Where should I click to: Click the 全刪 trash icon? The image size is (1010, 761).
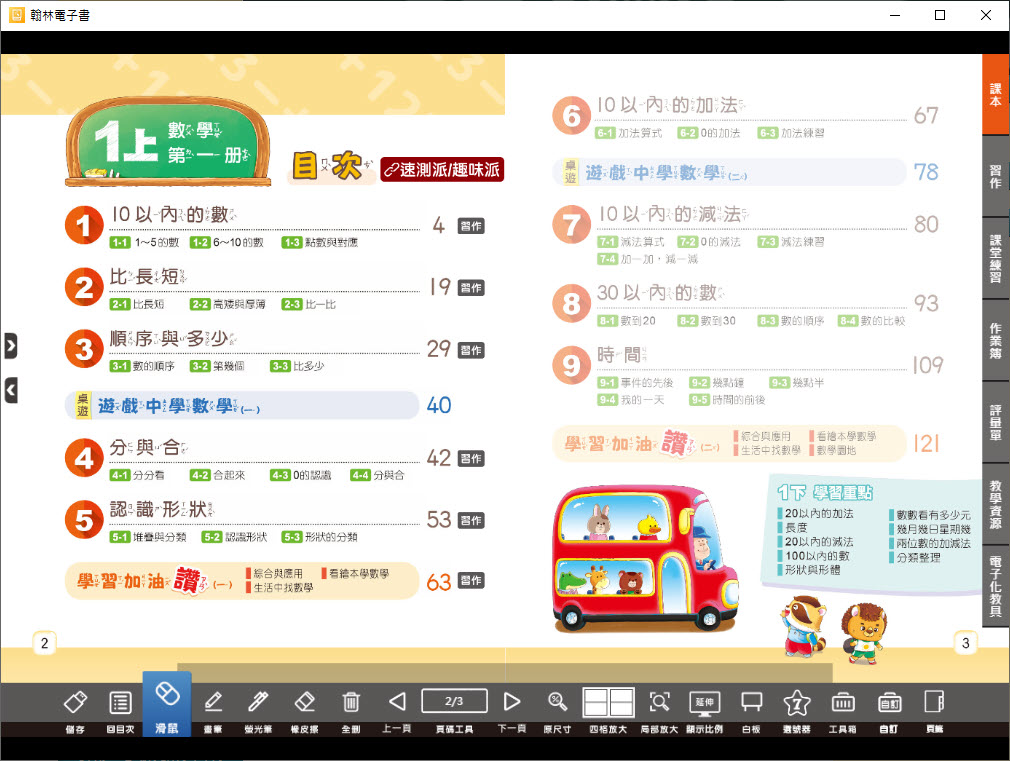click(x=351, y=702)
